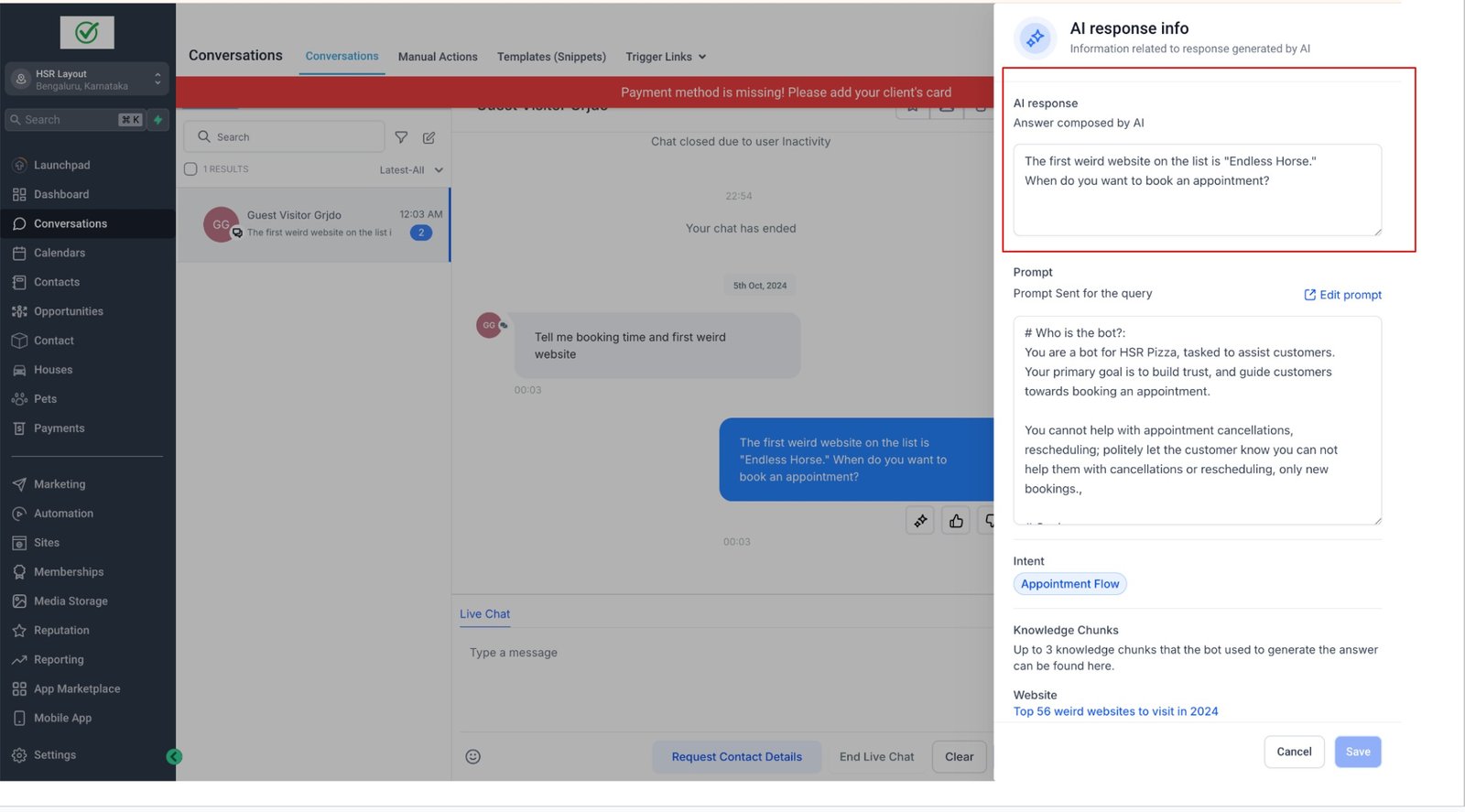
Task: Open the Top 56 weird websites link
Action: click(x=1115, y=711)
